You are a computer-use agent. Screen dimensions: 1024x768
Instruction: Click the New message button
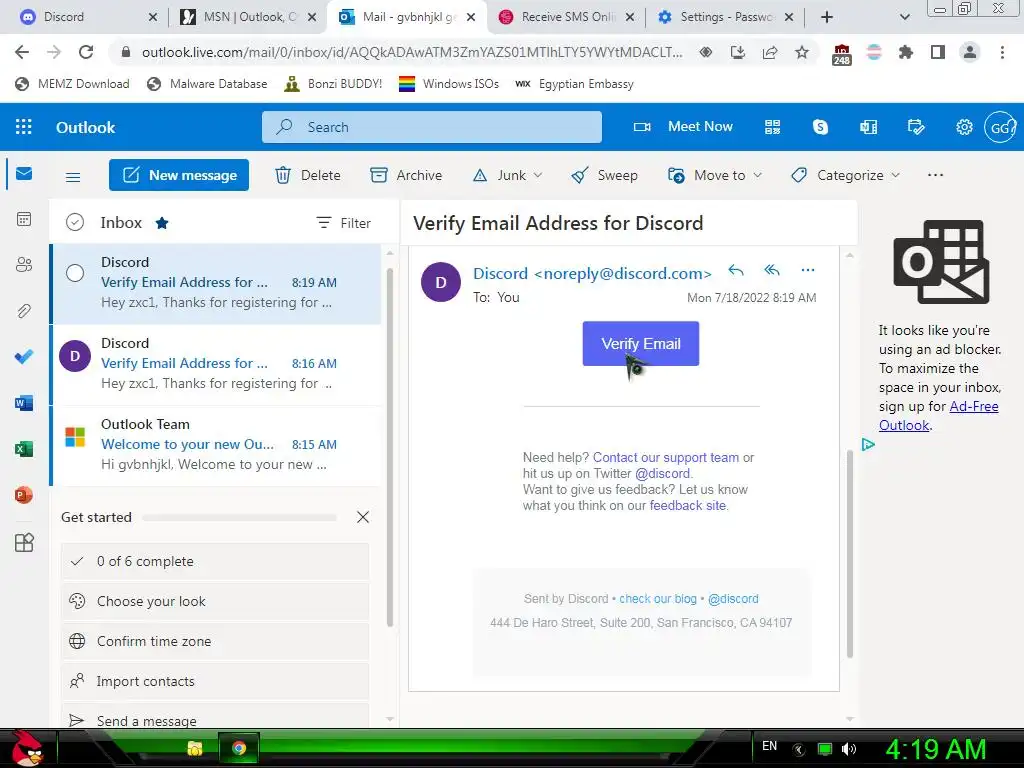pos(179,175)
